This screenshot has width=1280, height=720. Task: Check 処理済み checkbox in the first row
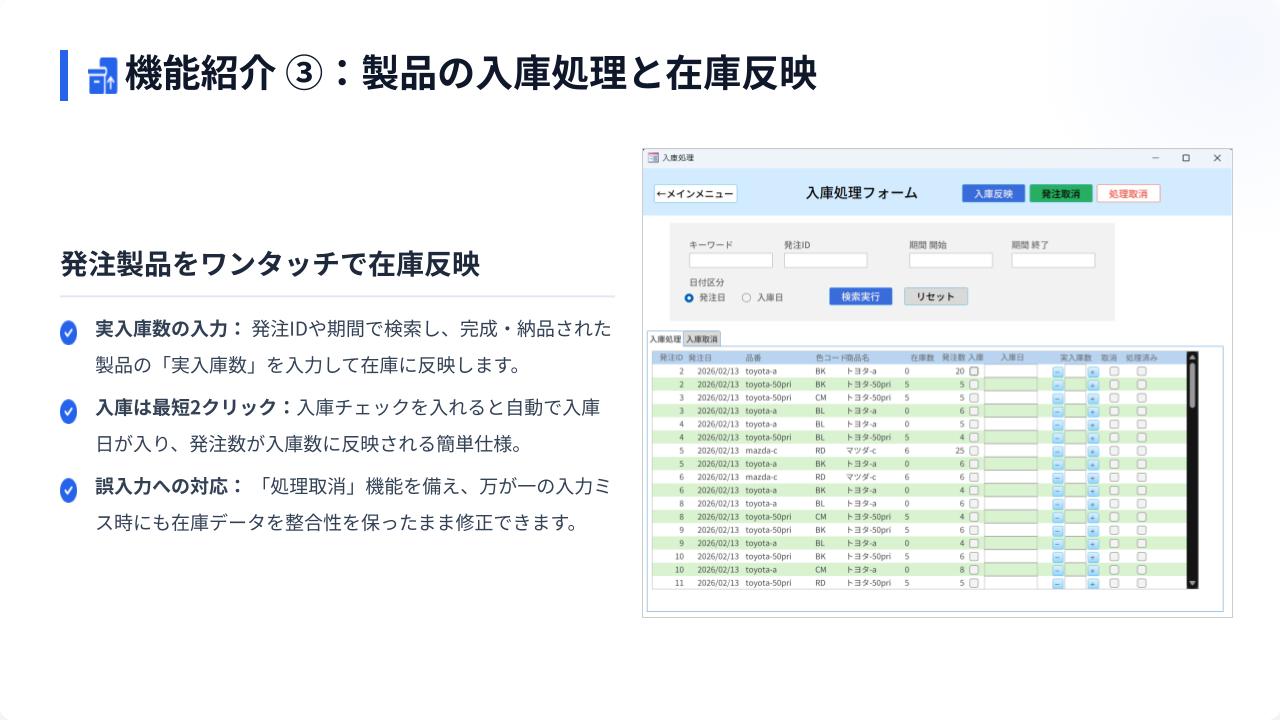(x=1142, y=371)
